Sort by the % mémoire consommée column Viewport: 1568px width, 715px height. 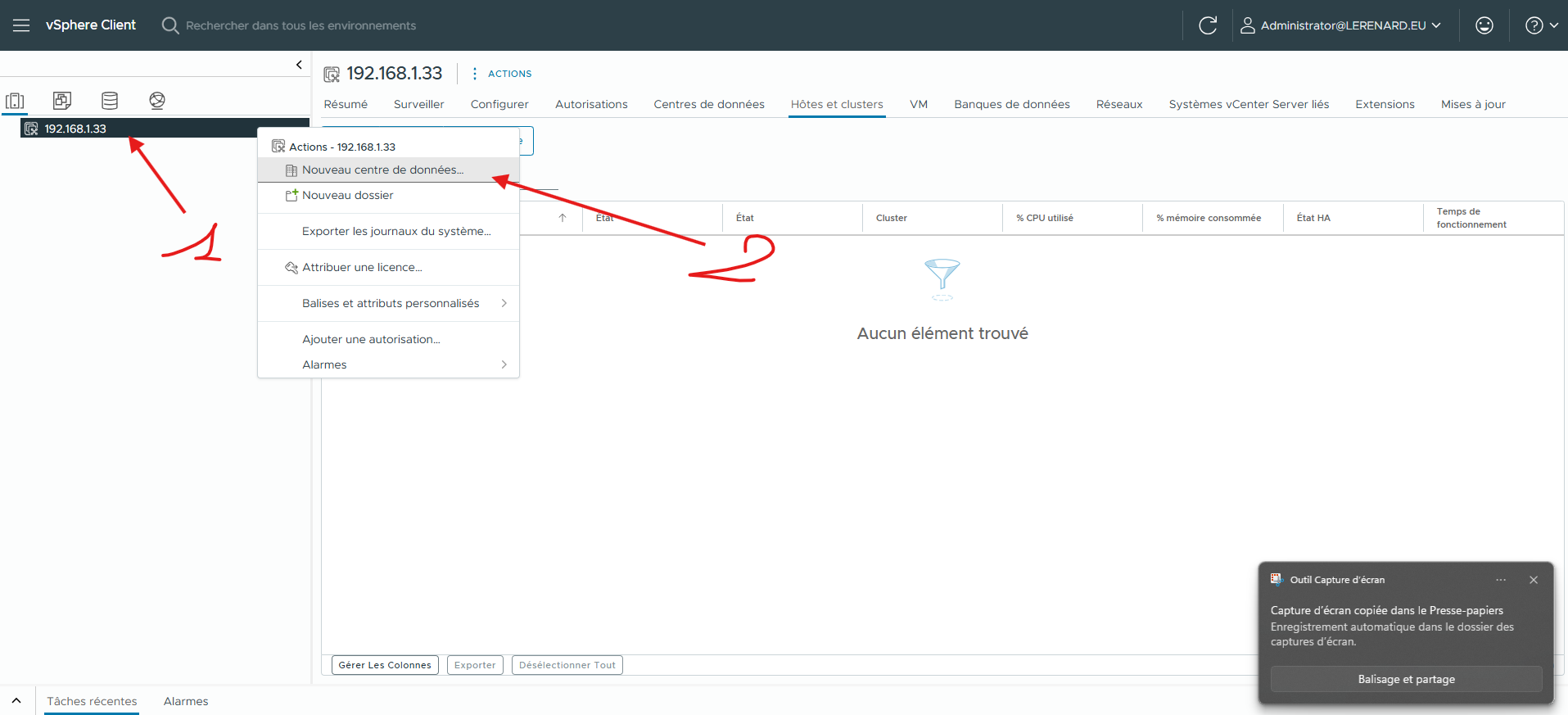pyautogui.click(x=1209, y=218)
